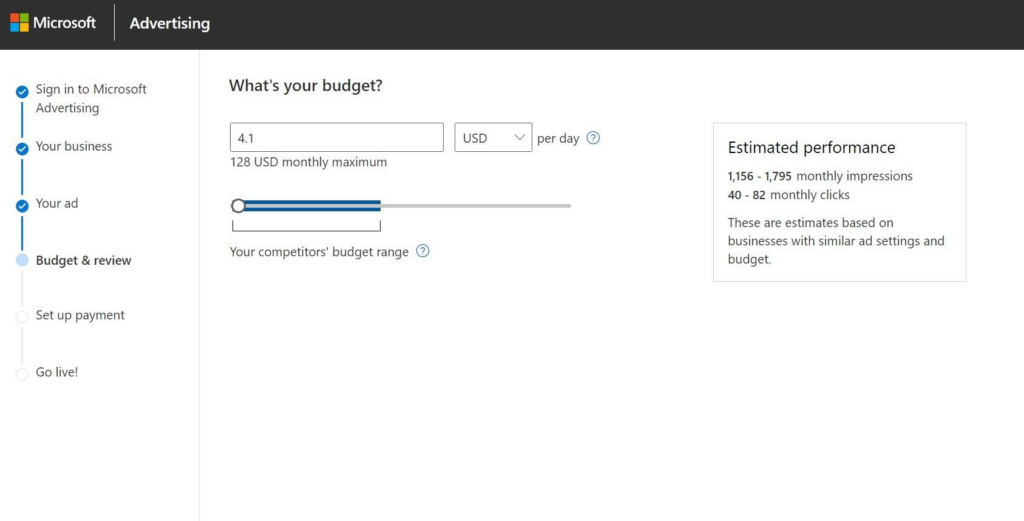
Task: Open competitors' budget range help icon
Action: point(423,251)
